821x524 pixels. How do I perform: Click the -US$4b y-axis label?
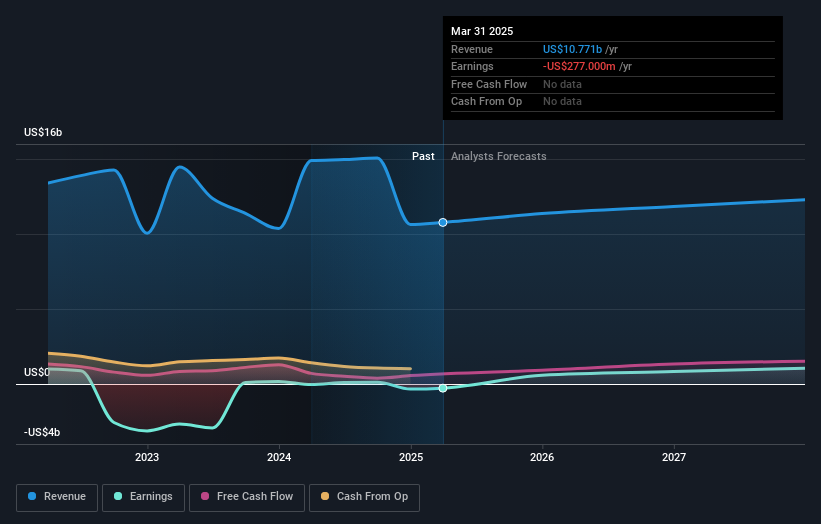click(x=42, y=432)
